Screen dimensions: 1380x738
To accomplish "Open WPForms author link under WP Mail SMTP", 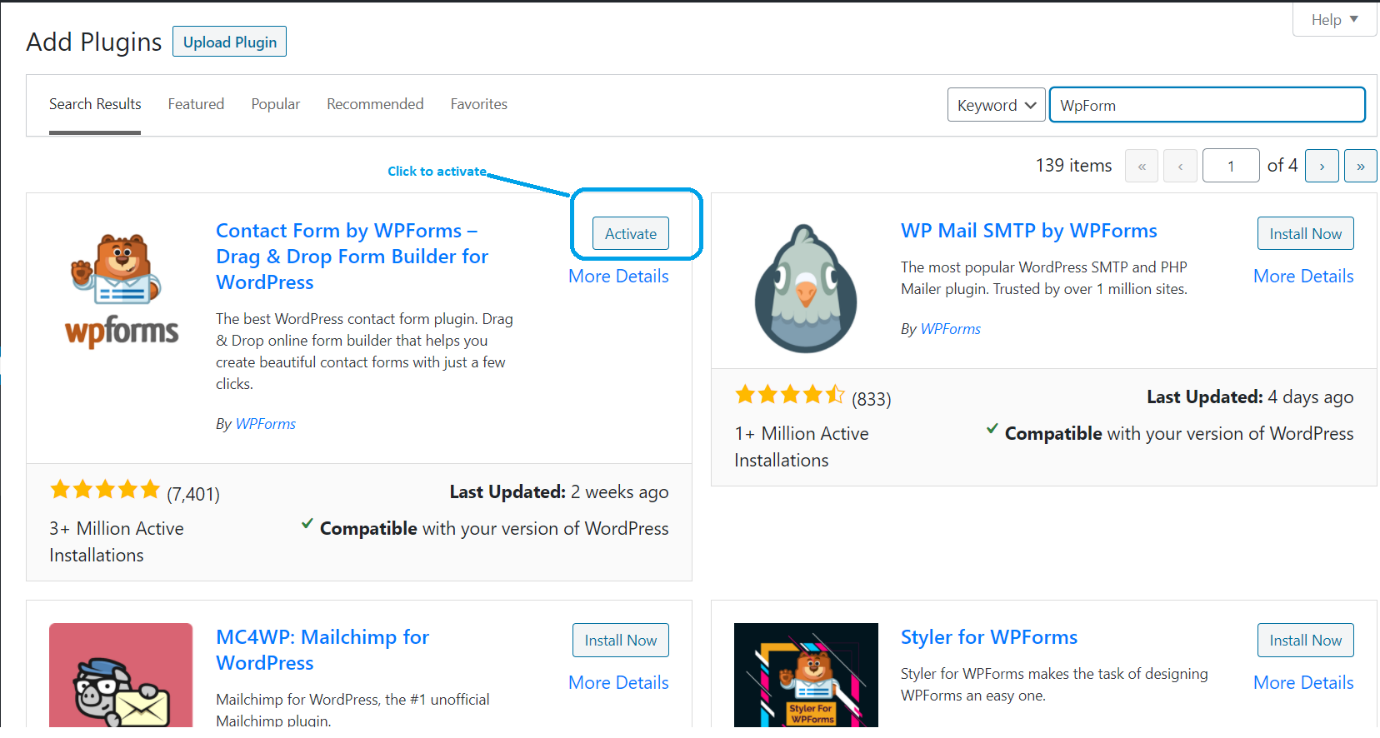I will [951, 328].
